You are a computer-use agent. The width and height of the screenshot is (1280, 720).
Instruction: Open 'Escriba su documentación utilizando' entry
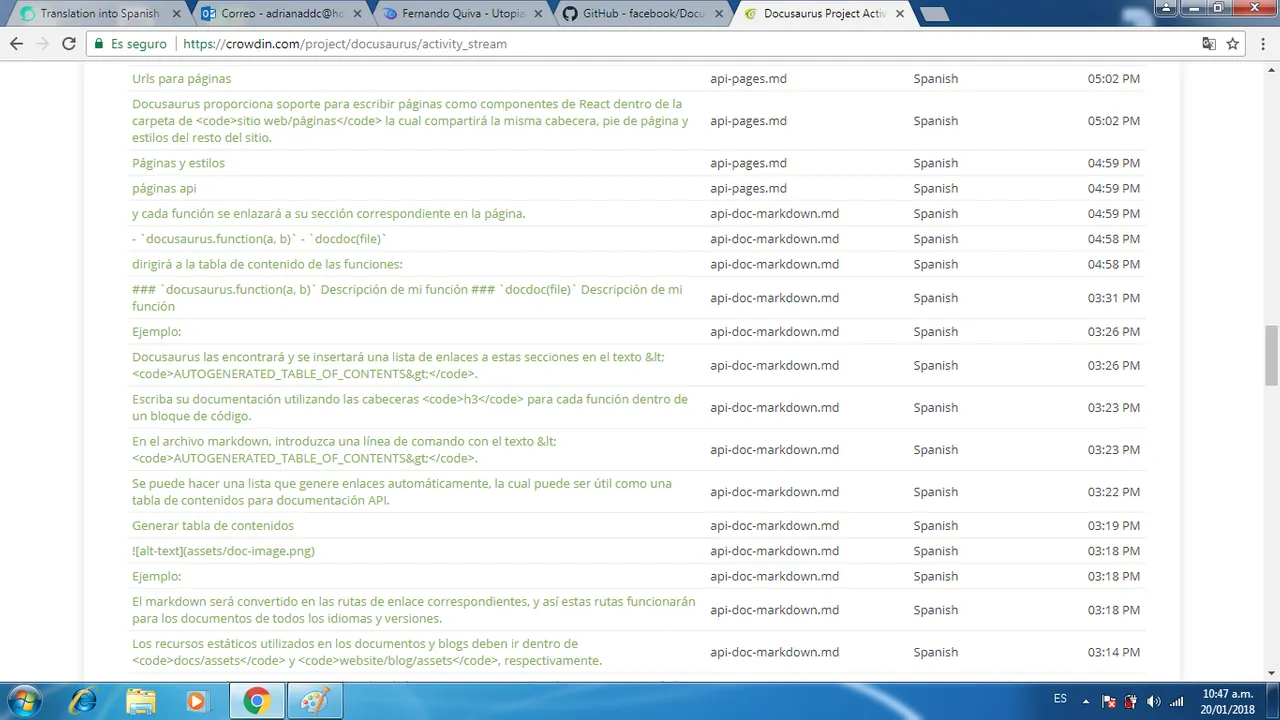(410, 407)
